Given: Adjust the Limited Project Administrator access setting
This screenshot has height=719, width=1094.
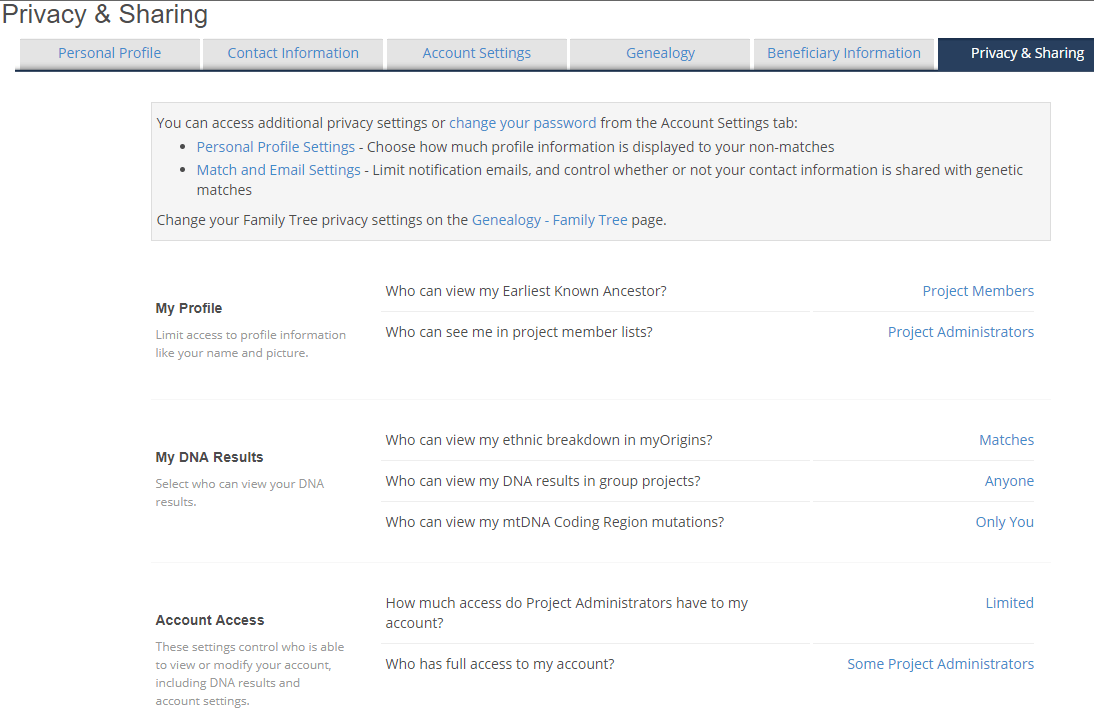Looking at the screenshot, I should click(x=1009, y=603).
